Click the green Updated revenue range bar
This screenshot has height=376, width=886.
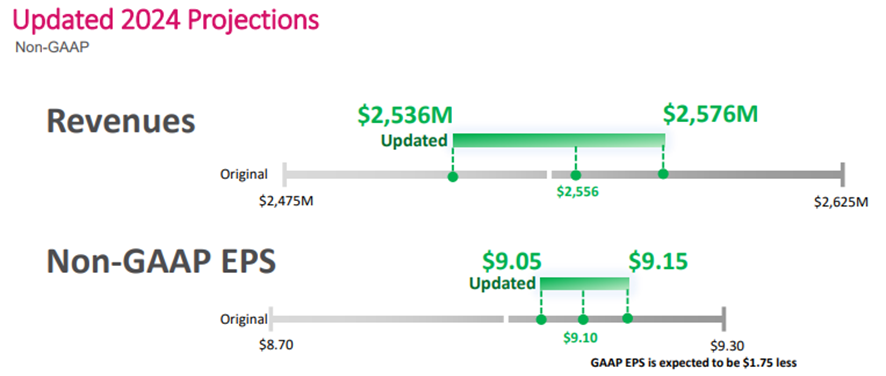[559, 140]
